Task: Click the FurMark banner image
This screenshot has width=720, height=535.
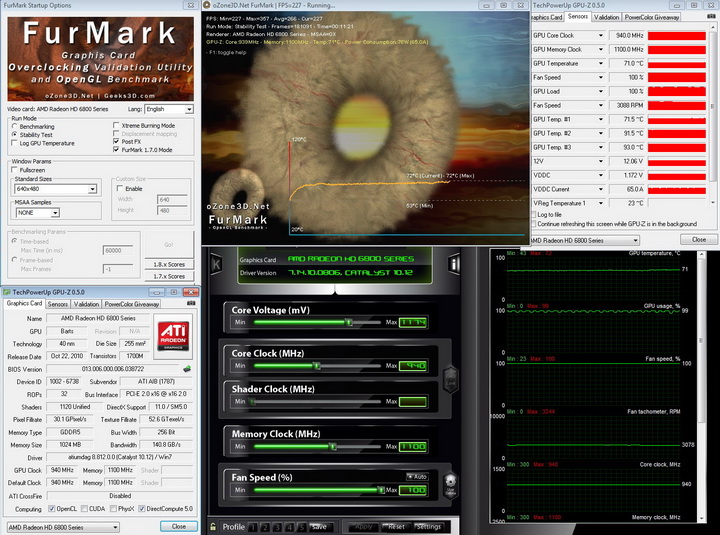Action: coord(101,59)
